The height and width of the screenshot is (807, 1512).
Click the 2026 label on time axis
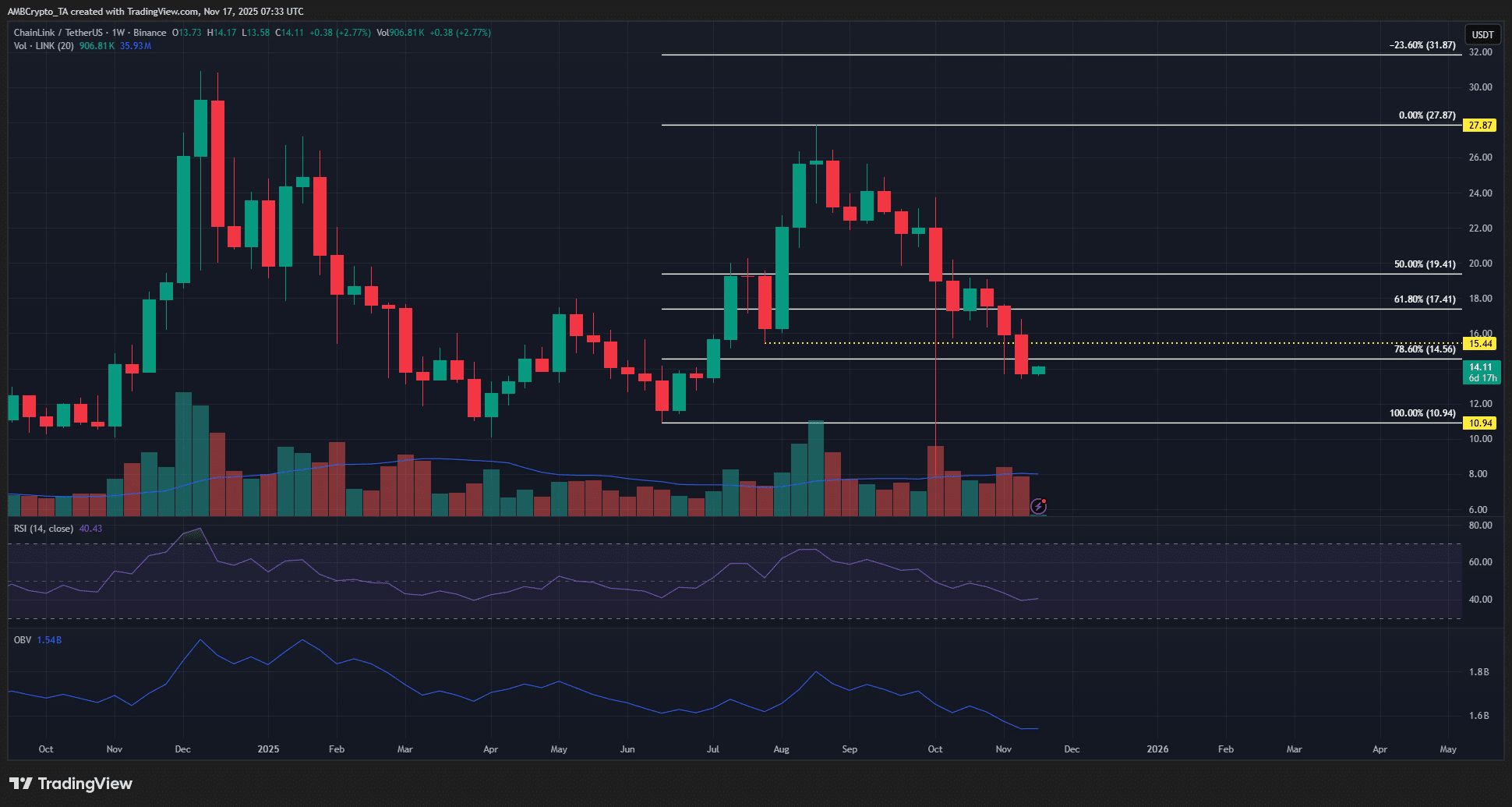point(1157,749)
